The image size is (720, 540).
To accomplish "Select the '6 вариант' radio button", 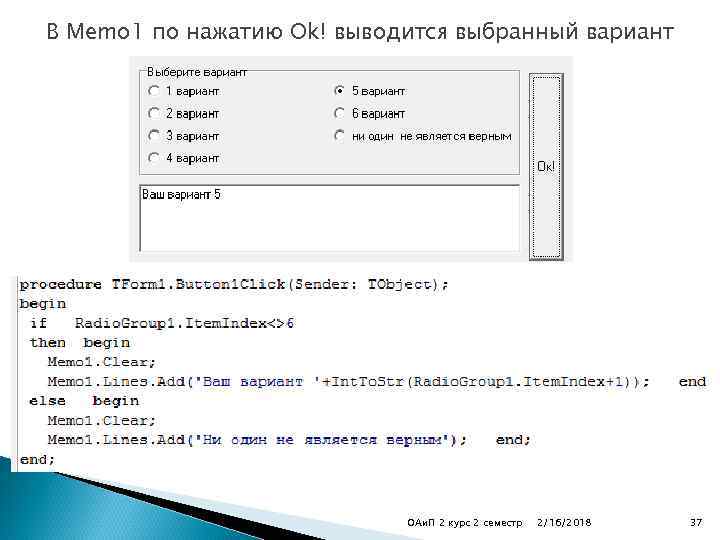I will [x=339, y=113].
